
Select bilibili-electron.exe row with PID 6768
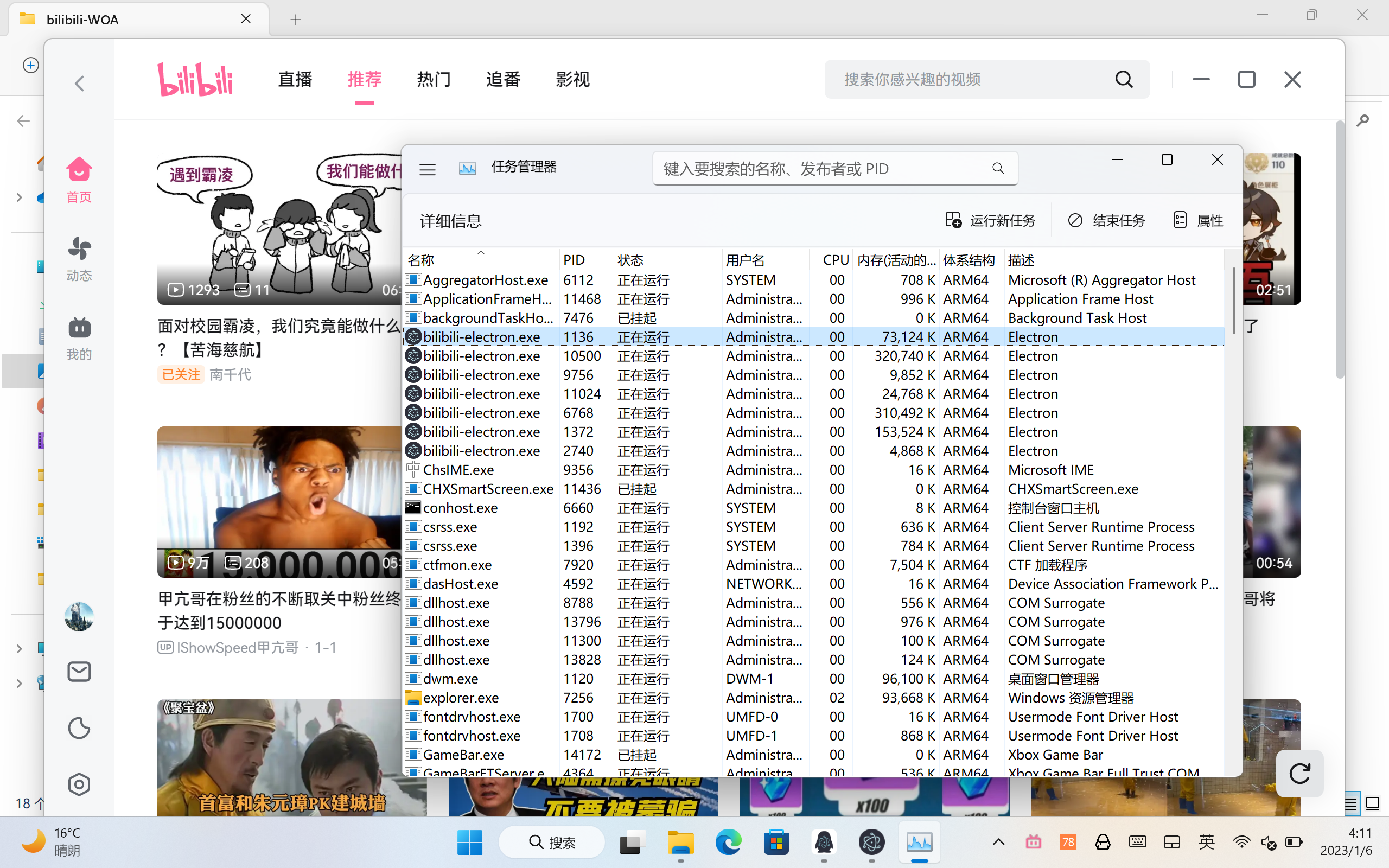coord(814,413)
